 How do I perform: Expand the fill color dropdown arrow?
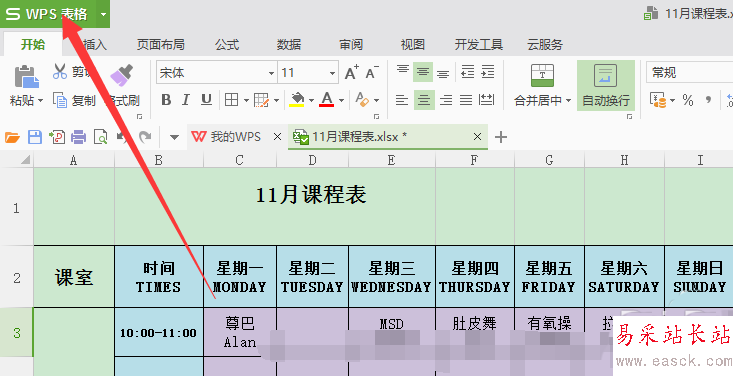(310, 100)
